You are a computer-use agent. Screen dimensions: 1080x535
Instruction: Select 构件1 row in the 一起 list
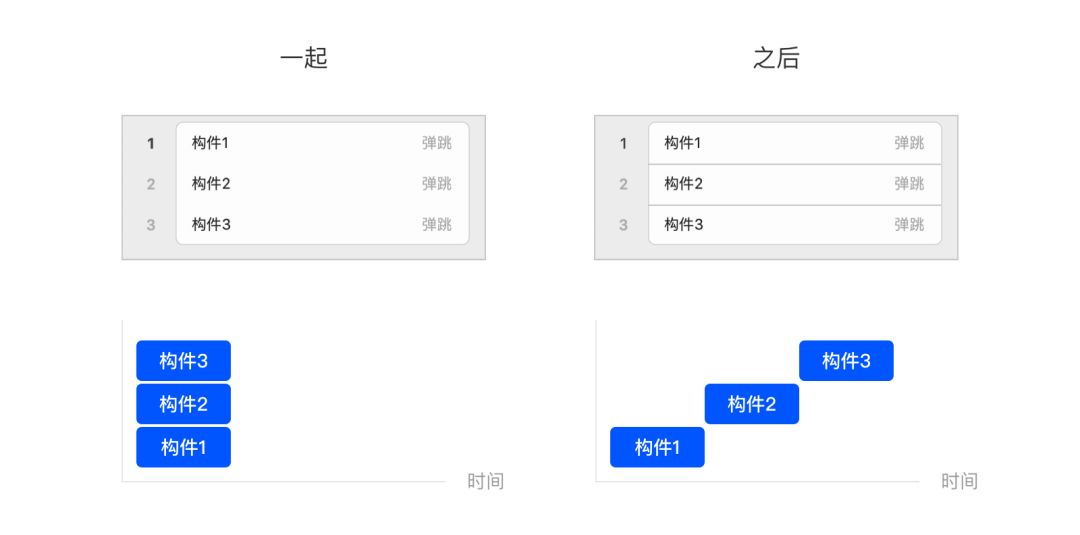(322, 143)
